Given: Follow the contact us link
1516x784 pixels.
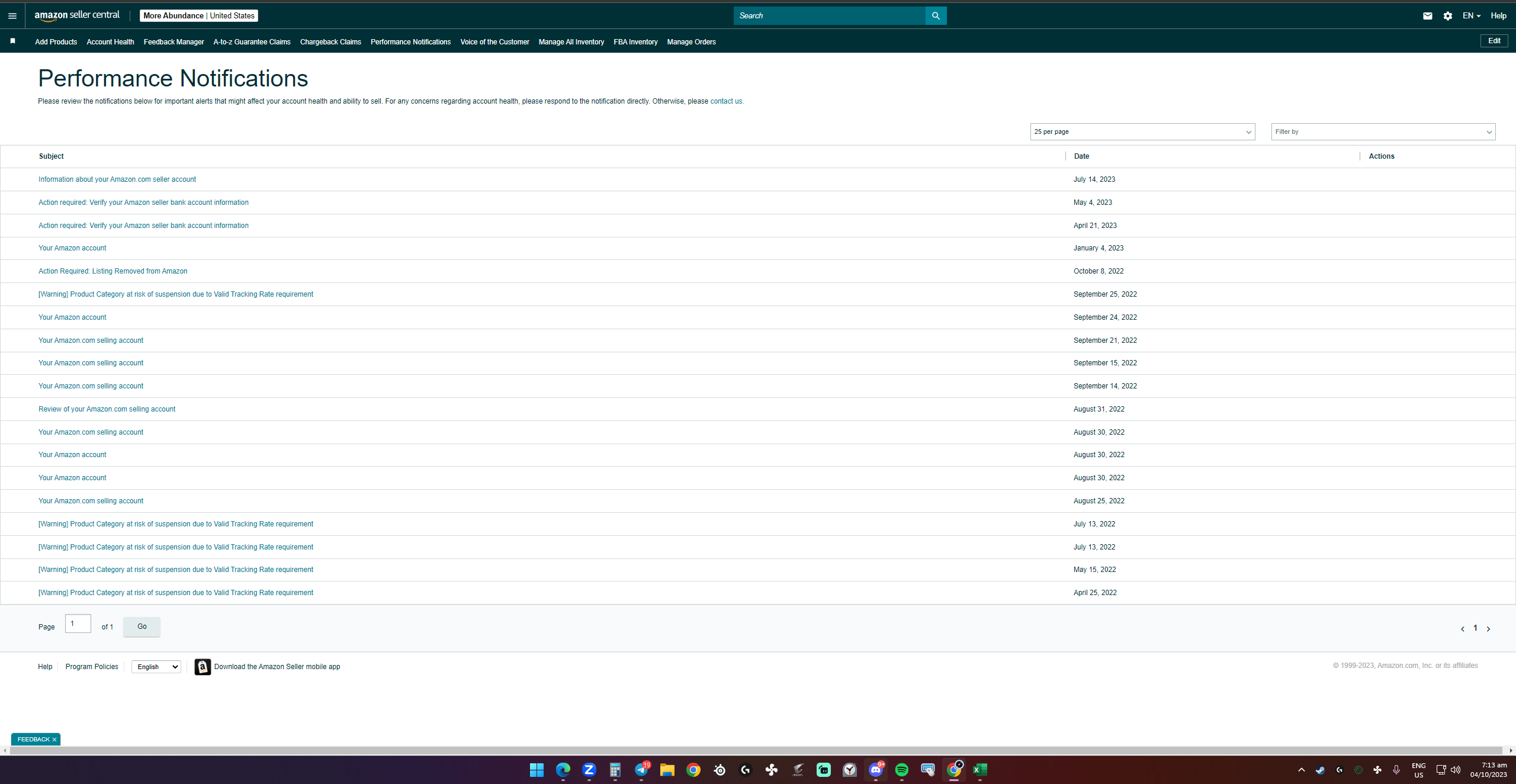Looking at the screenshot, I should pos(726,101).
